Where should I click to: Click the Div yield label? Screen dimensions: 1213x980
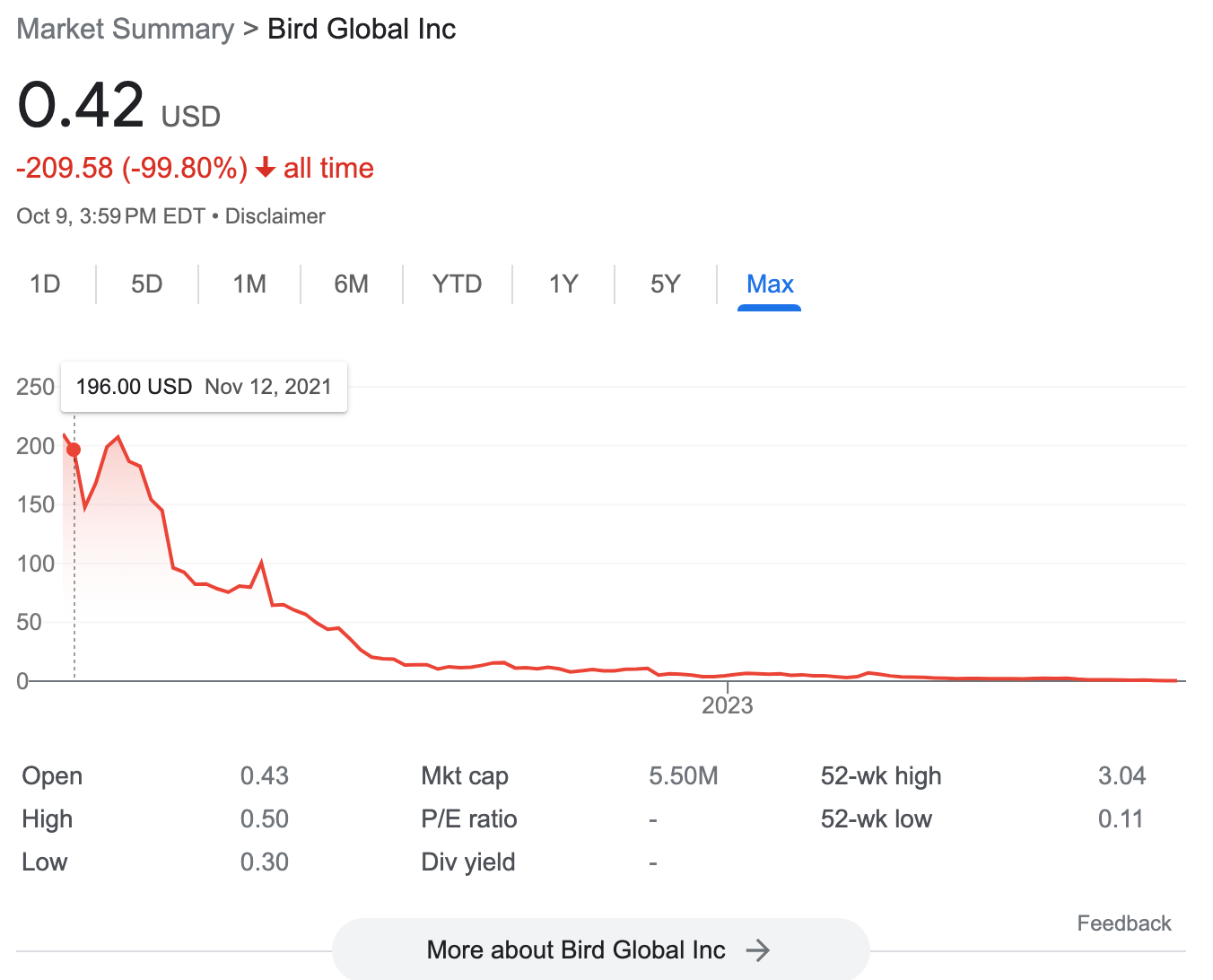(x=468, y=862)
